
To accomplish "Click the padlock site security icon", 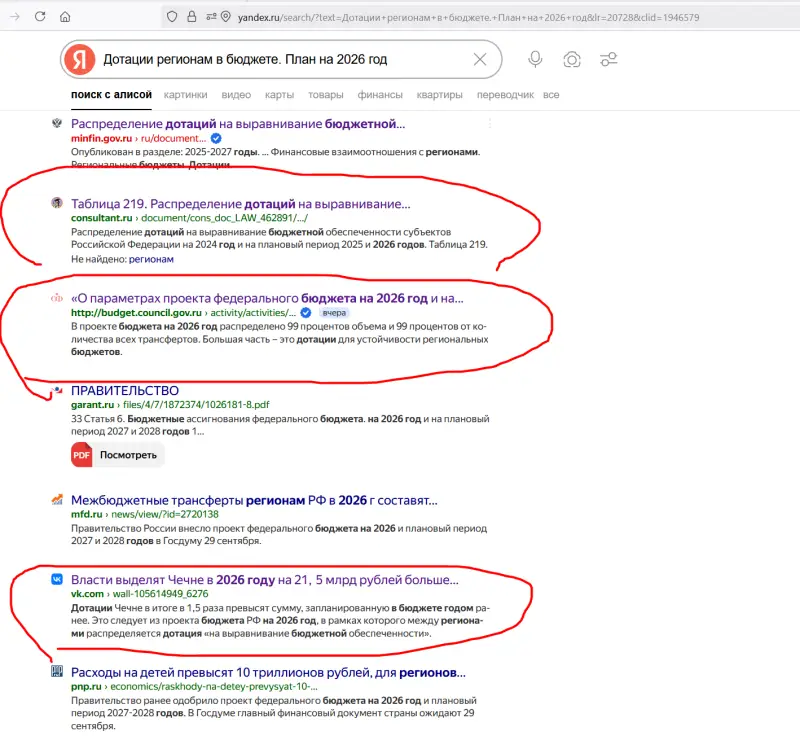I will tap(190, 17).
